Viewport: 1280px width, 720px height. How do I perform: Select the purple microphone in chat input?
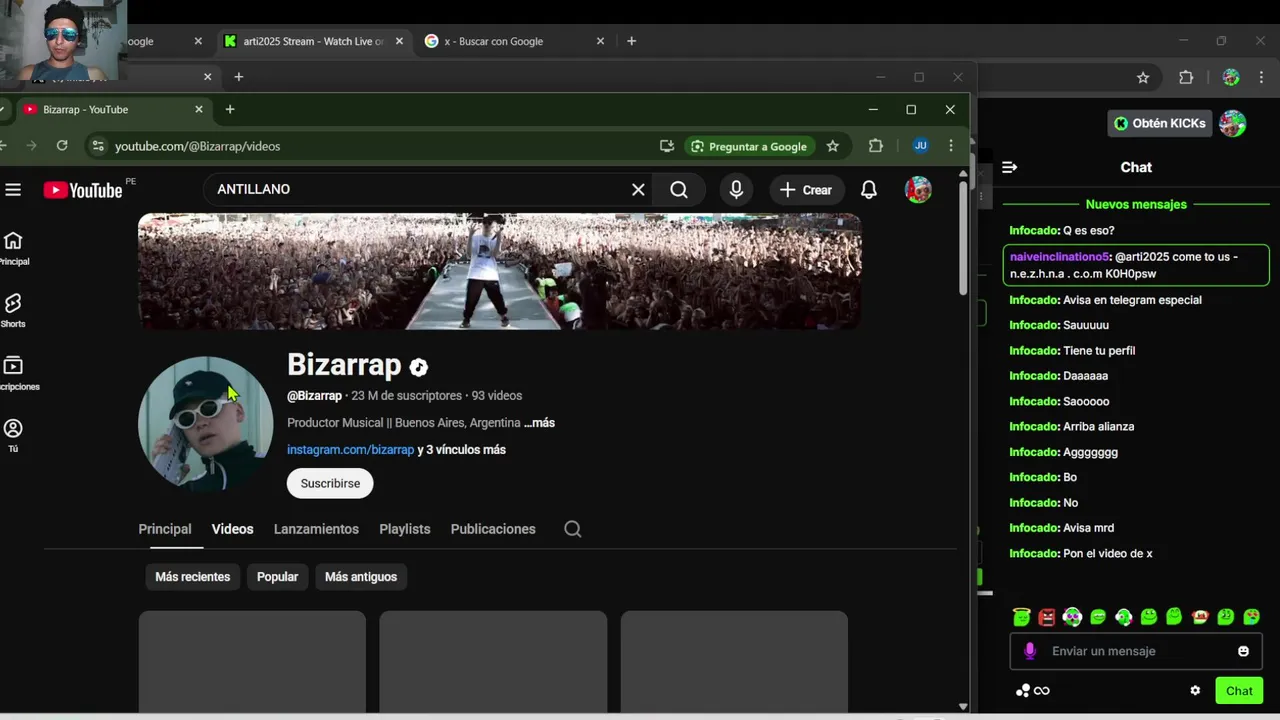pyautogui.click(x=1030, y=651)
